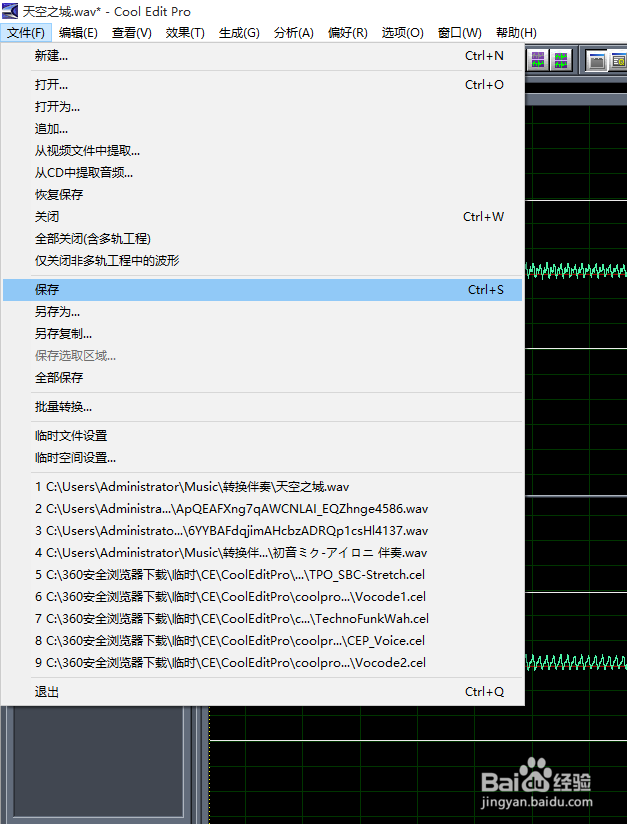This screenshot has height=824, width=627.
Task: Choose 从CD中提取音频...
Action: click(x=262, y=172)
